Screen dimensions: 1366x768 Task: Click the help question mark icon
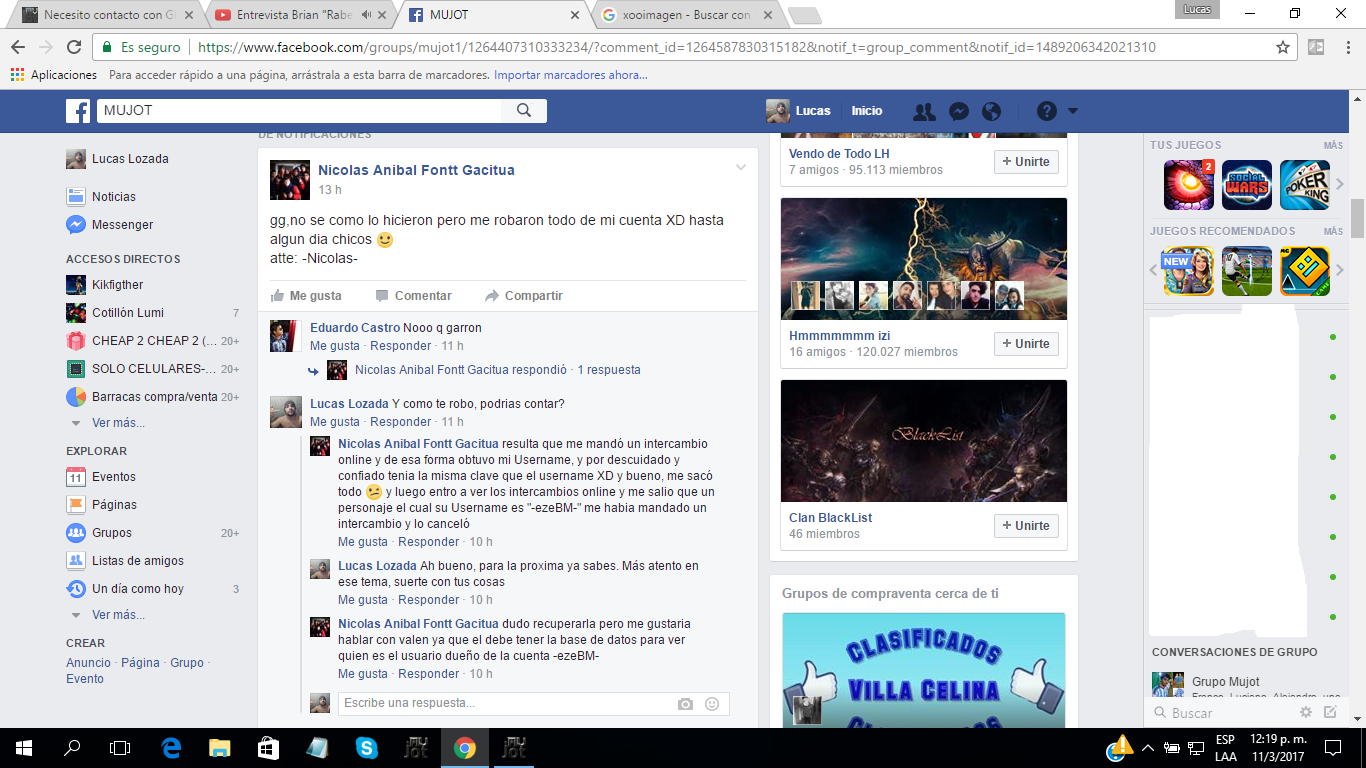1046,111
